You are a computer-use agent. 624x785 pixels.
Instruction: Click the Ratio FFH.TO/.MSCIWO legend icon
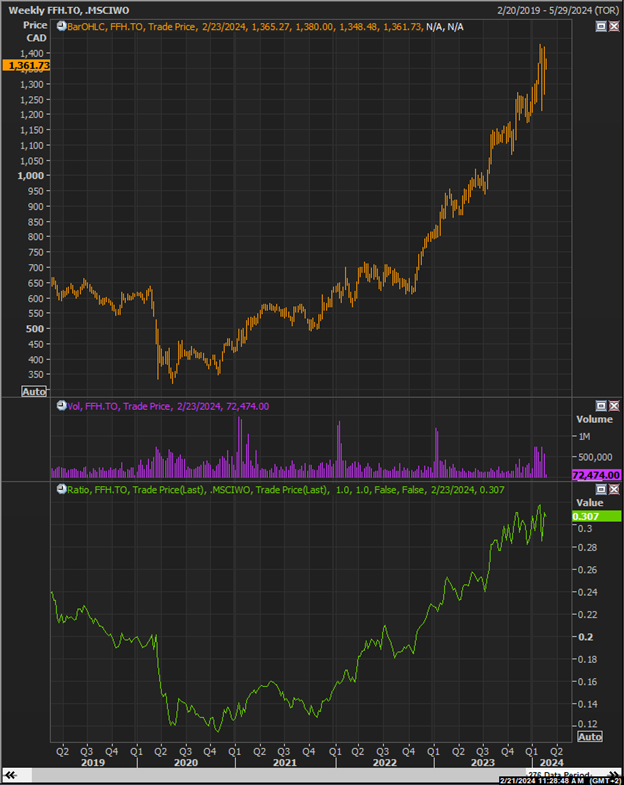61,489
